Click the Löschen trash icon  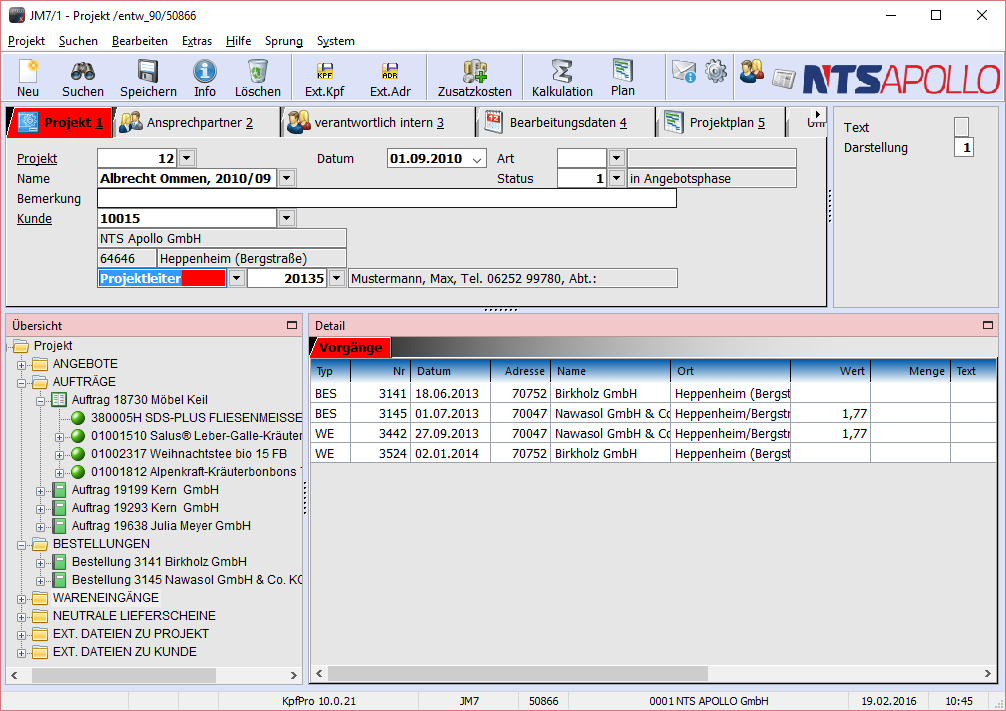click(257, 78)
